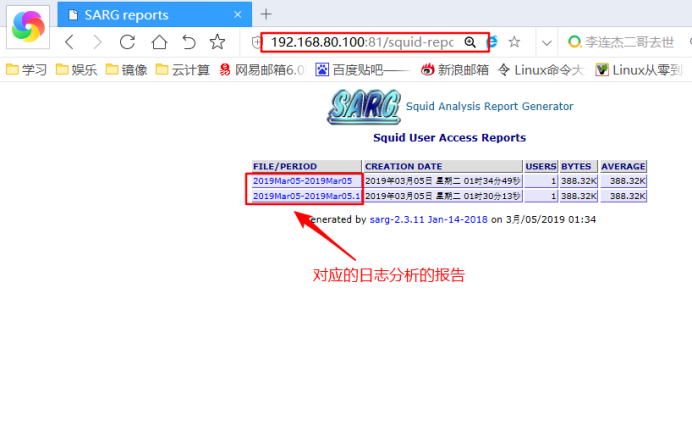Click the Squid User Access Reports heading
The width and height of the screenshot is (692, 432).
[x=449, y=138]
